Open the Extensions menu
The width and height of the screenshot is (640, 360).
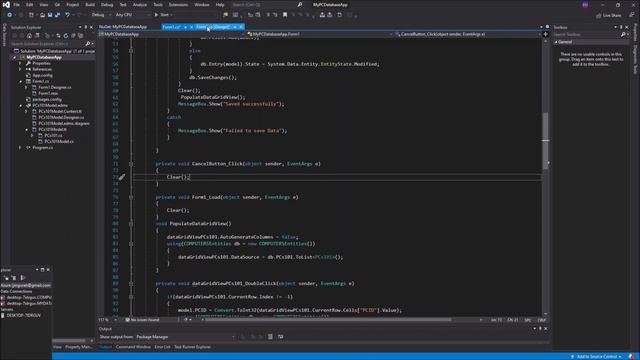(x=178, y=5)
